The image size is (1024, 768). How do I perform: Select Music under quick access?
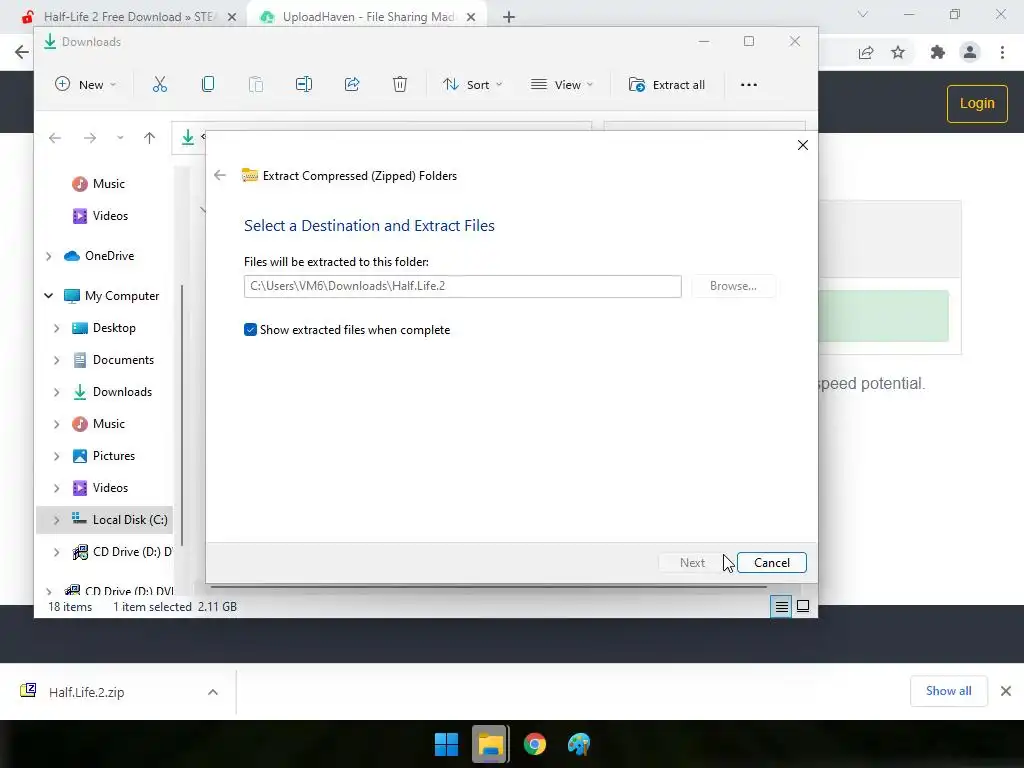coord(99,184)
